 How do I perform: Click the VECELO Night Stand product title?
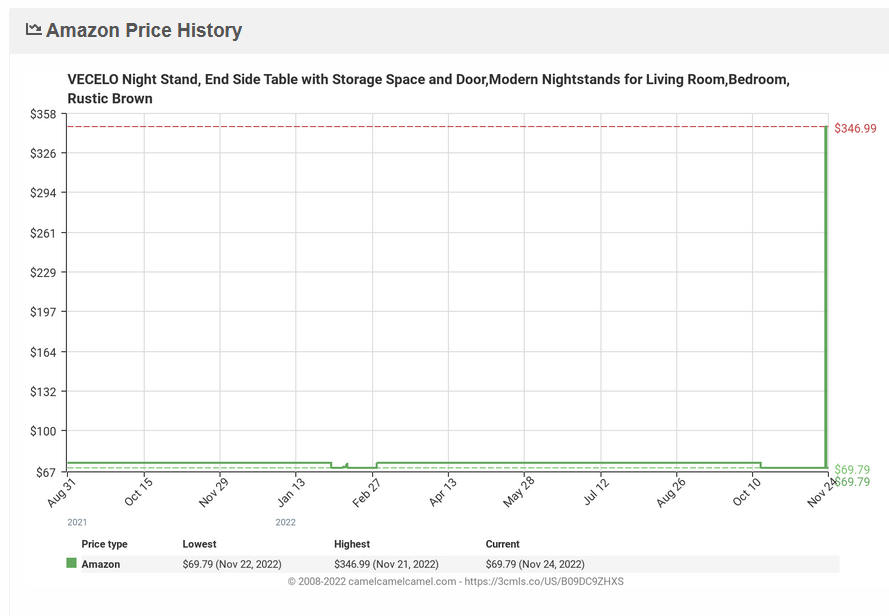tap(428, 89)
